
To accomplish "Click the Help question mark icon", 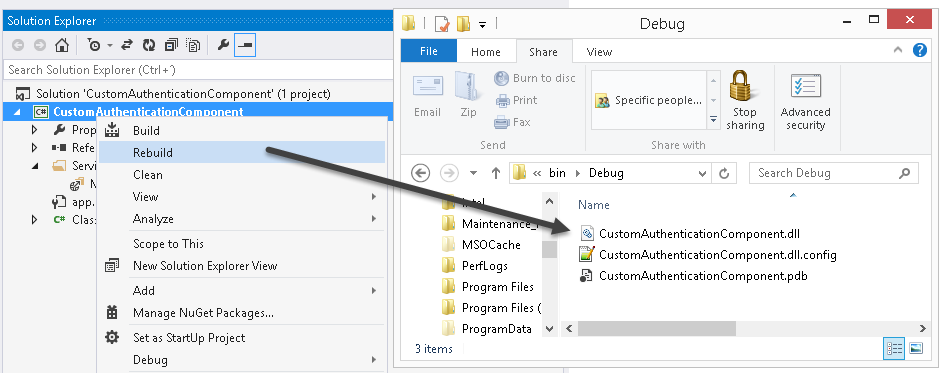I will point(920,50).
